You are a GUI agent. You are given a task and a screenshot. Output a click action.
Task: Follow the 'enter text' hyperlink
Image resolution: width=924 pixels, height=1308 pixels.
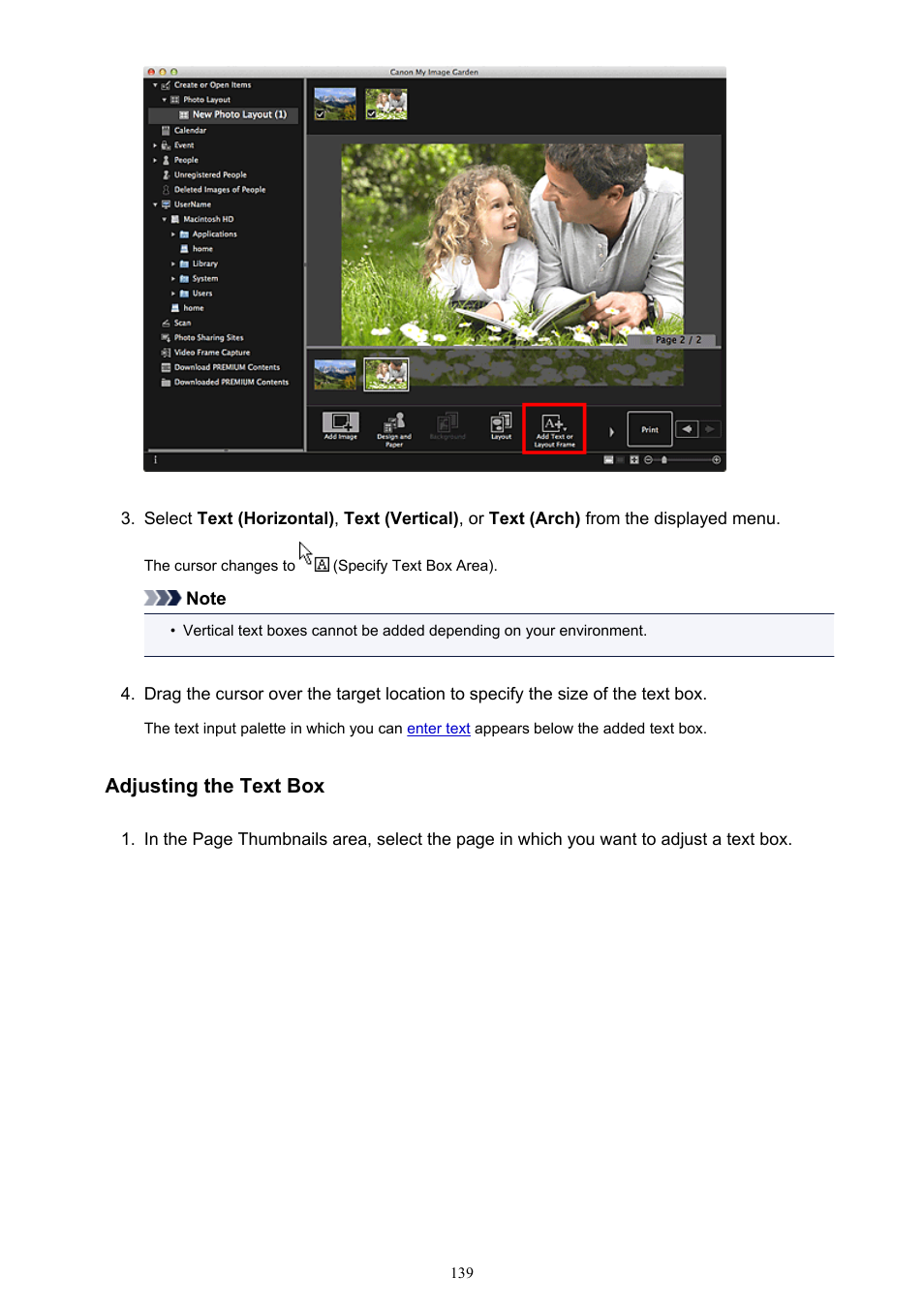coord(438,729)
